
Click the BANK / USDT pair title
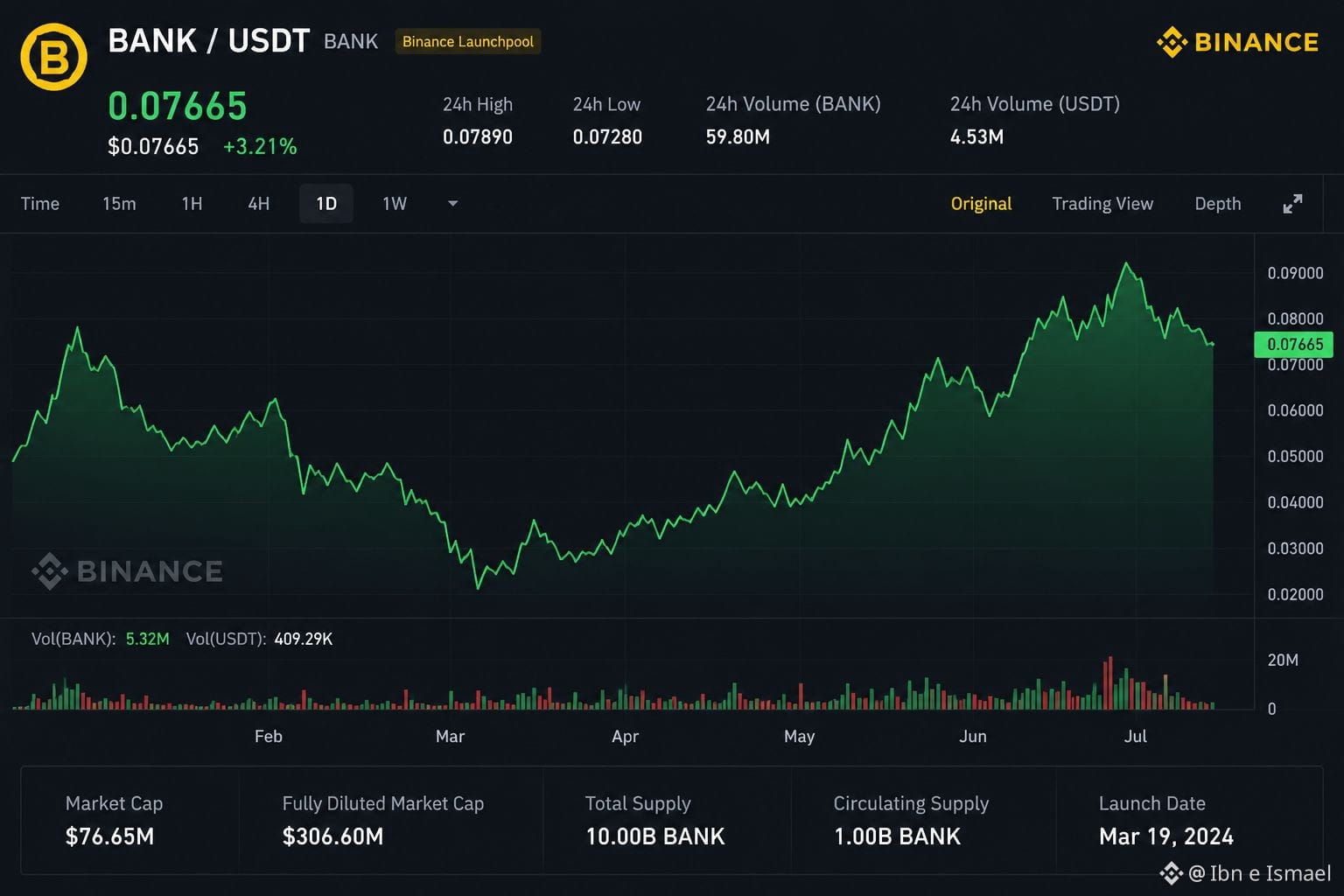tap(209, 41)
